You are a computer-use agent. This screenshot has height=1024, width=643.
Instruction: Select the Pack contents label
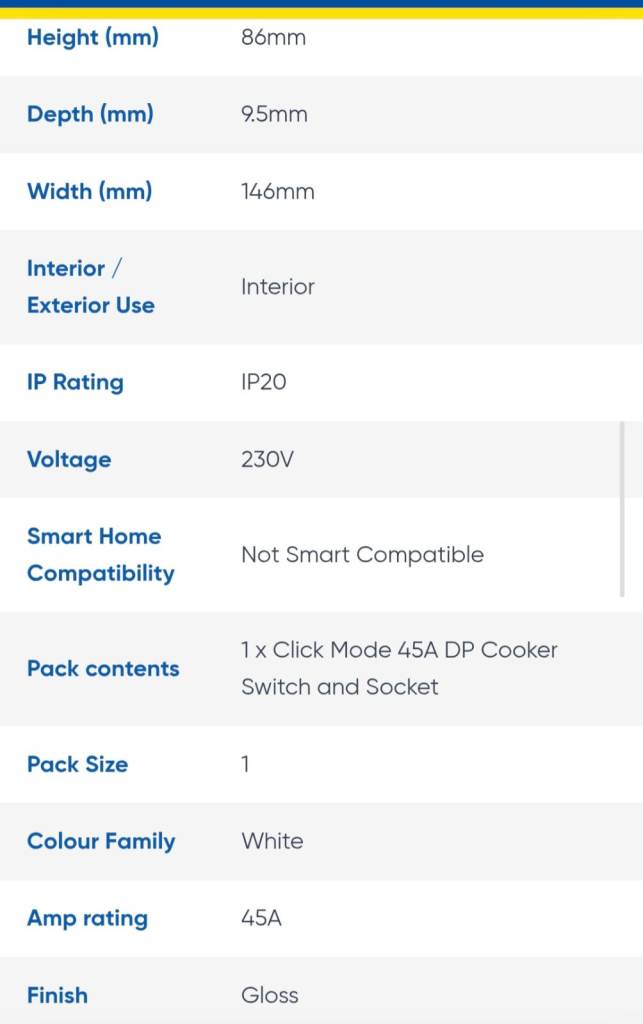click(x=103, y=669)
